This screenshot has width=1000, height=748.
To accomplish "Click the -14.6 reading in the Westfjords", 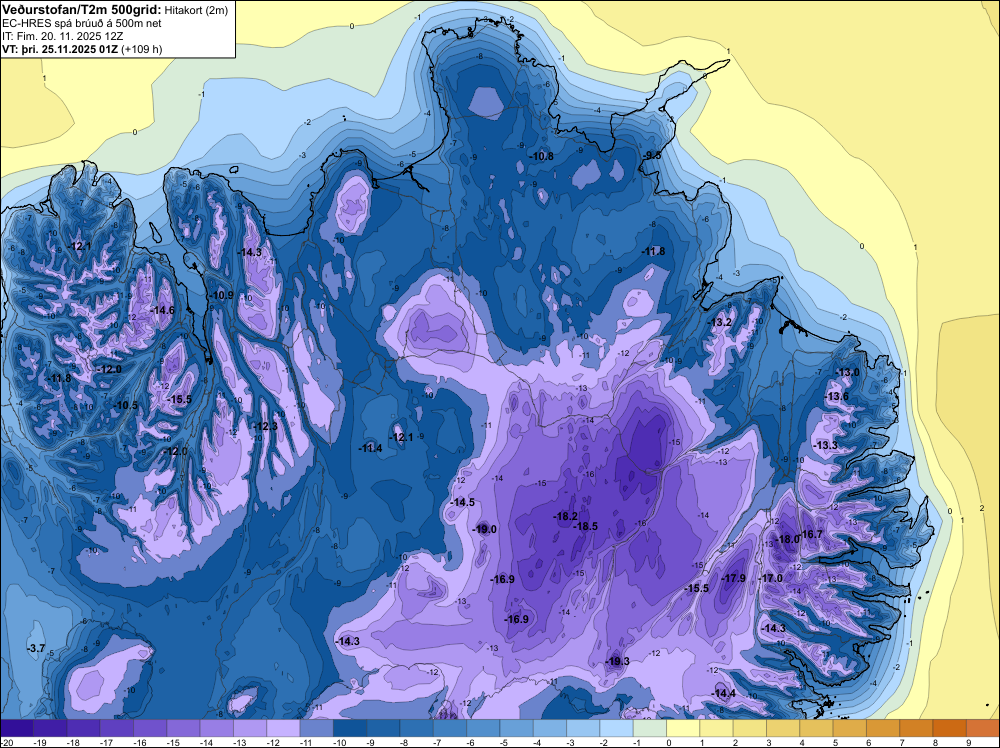I will [x=163, y=310].
